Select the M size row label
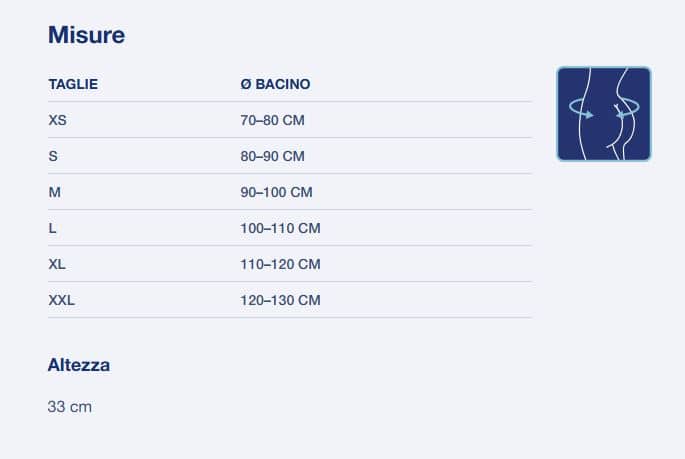 tap(55, 192)
